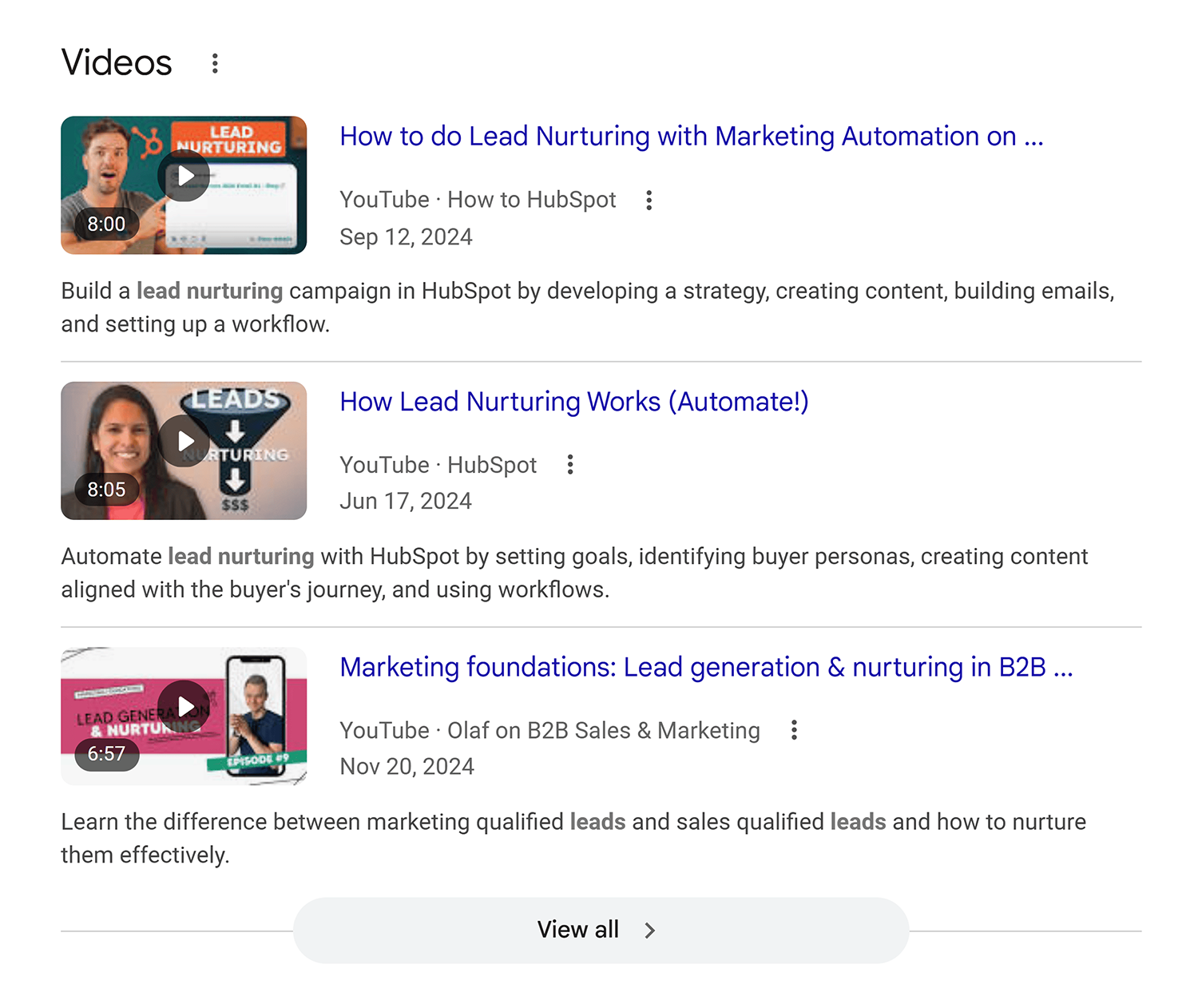This screenshot has height=1008, width=1198.
Task: Click the "Learn the difference between marketing qualified" description
Action: click(x=573, y=838)
